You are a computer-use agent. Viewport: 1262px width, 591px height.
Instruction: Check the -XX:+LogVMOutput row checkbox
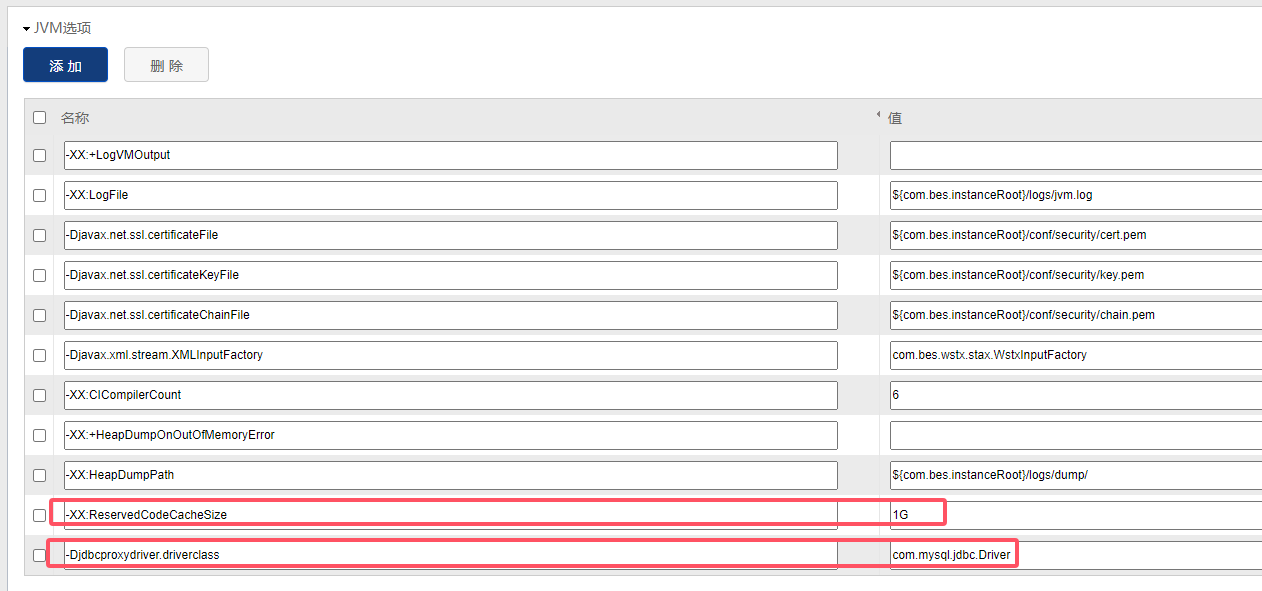[x=39, y=155]
